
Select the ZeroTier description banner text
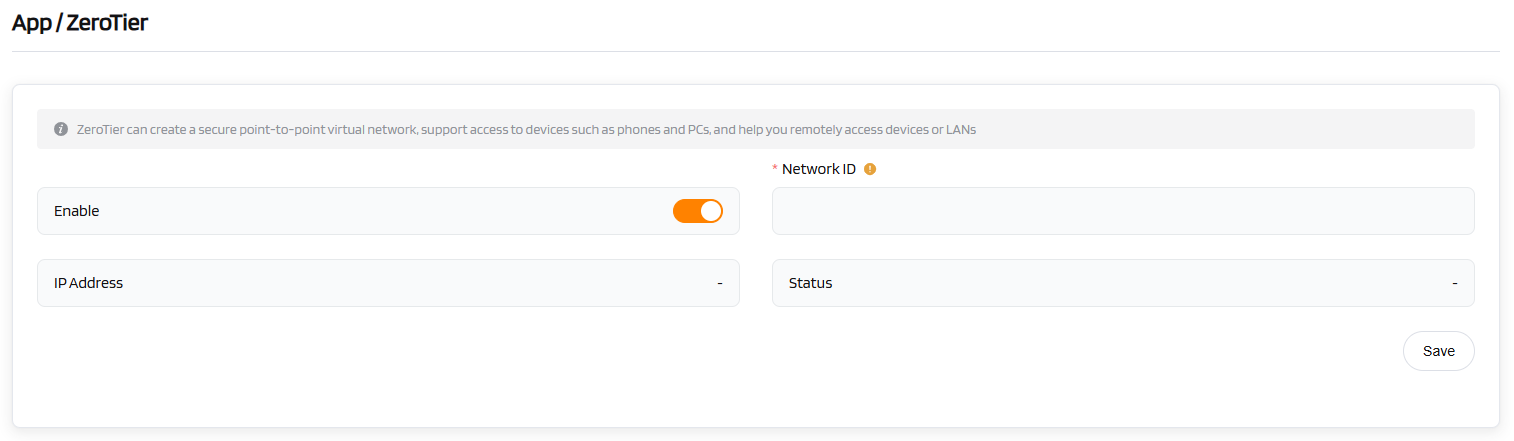(525, 130)
